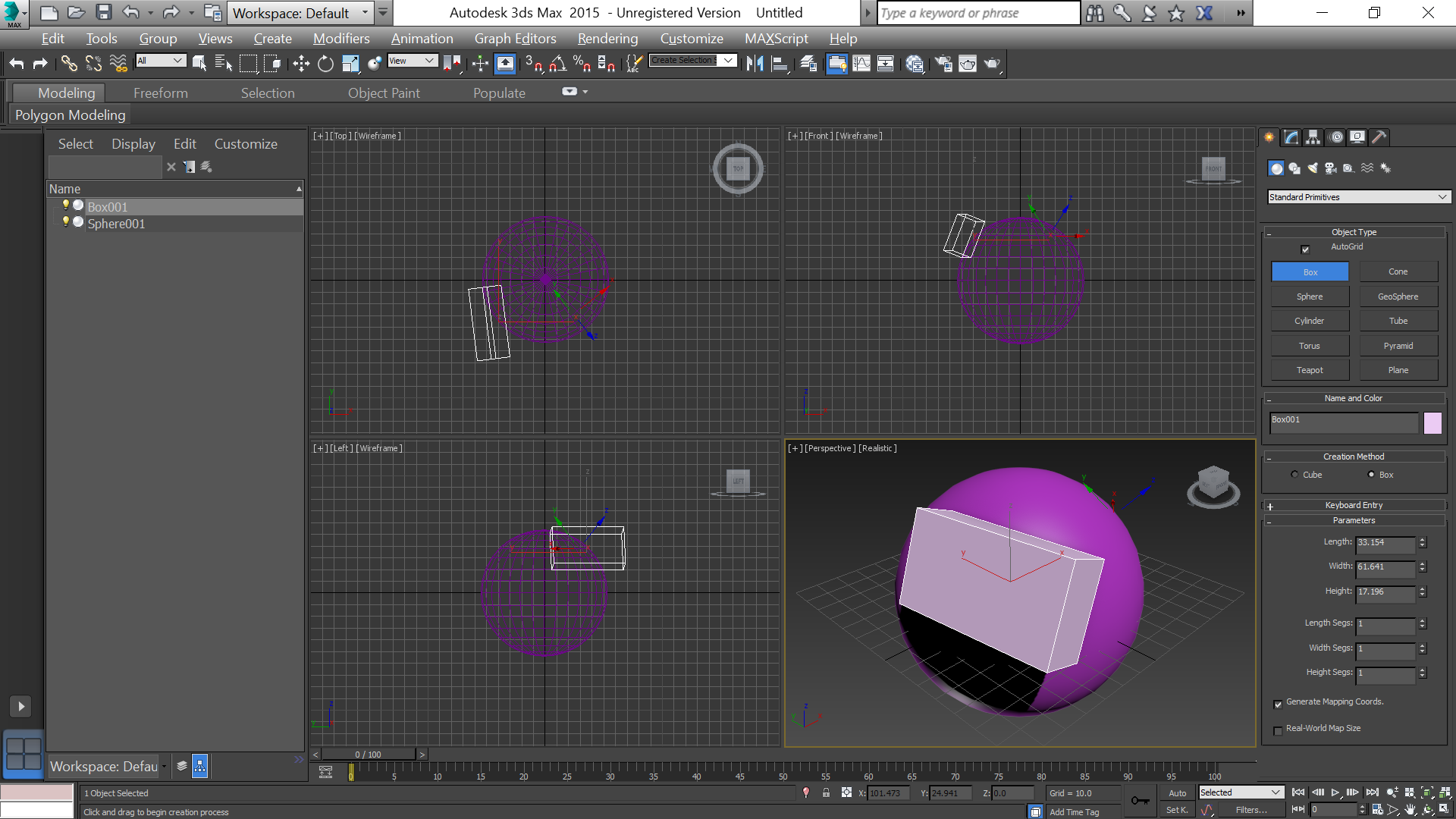Image resolution: width=1456 pixels, height=819 pixels.
Task: Click the Teapot primitive button
Action: coord(1310,370)
